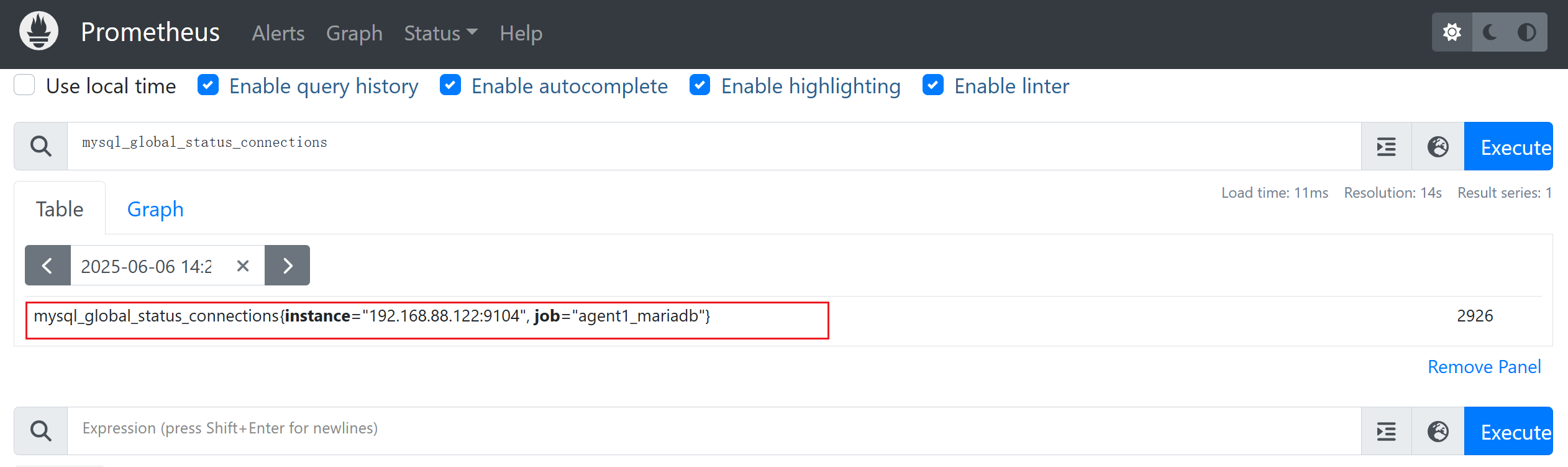Disable Enable query history checkbox
This screenshot has width=1568, height=467.
click(x=208, y=85)
